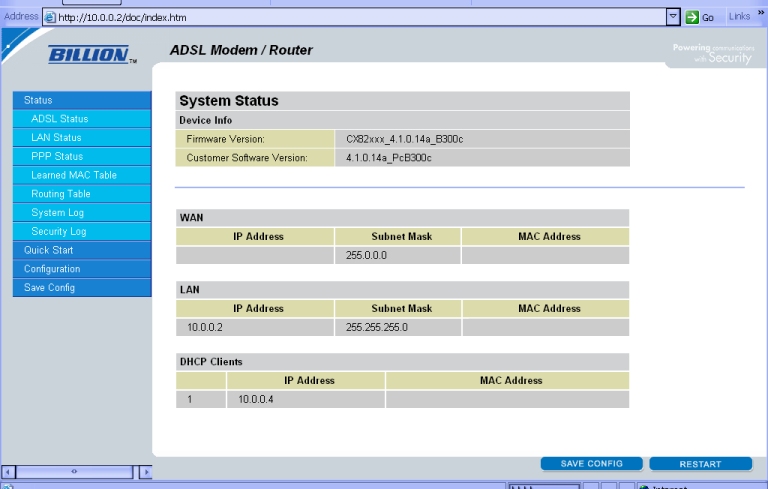Click the Device Info label
Image resolution: width=768 pixels, height=489 pixels.
(x=205, y=121)
